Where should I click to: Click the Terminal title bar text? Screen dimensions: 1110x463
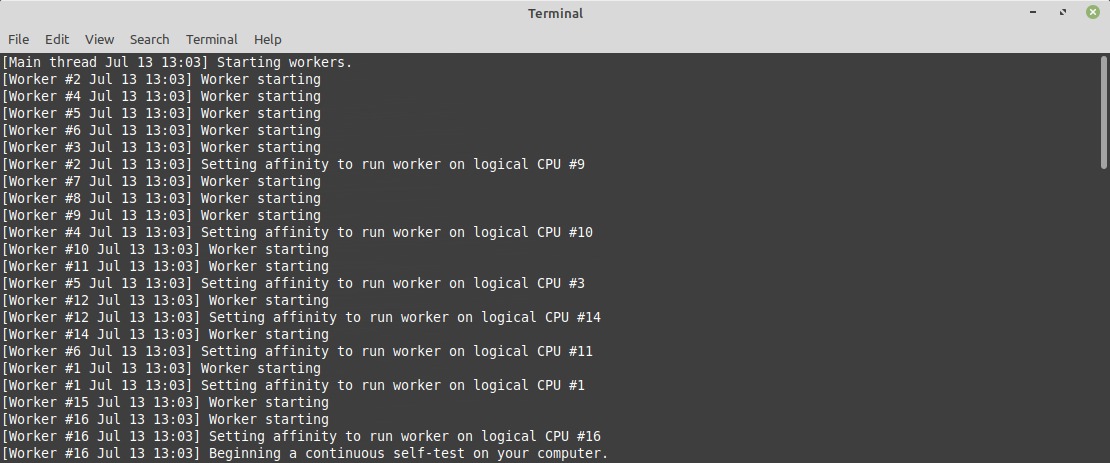[555, 13]
